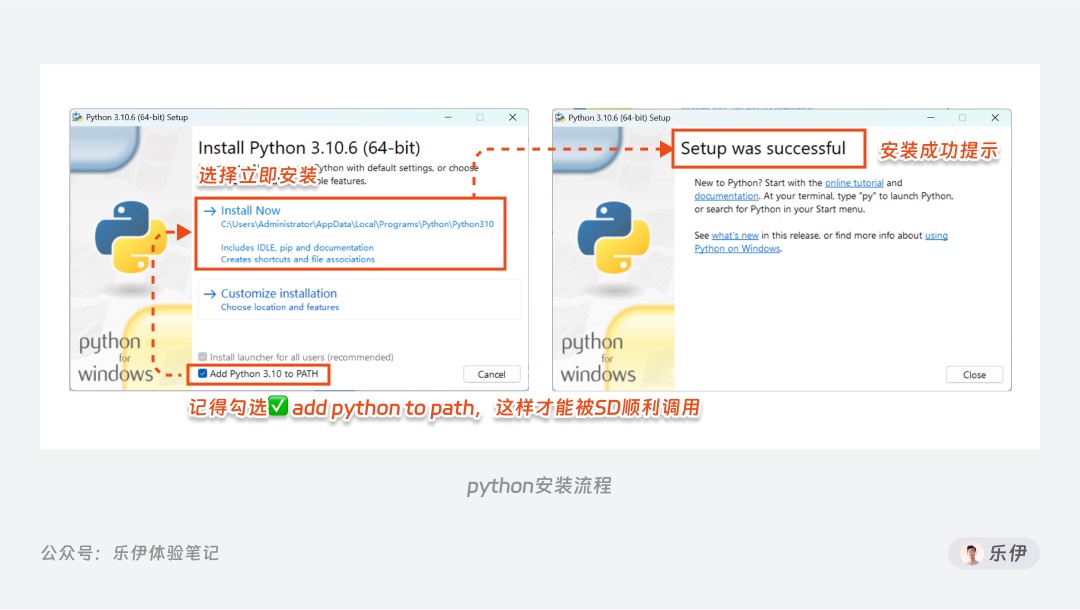Close the successful setup dialog via Close button
Screen dimensions: 1080x610
974,375
